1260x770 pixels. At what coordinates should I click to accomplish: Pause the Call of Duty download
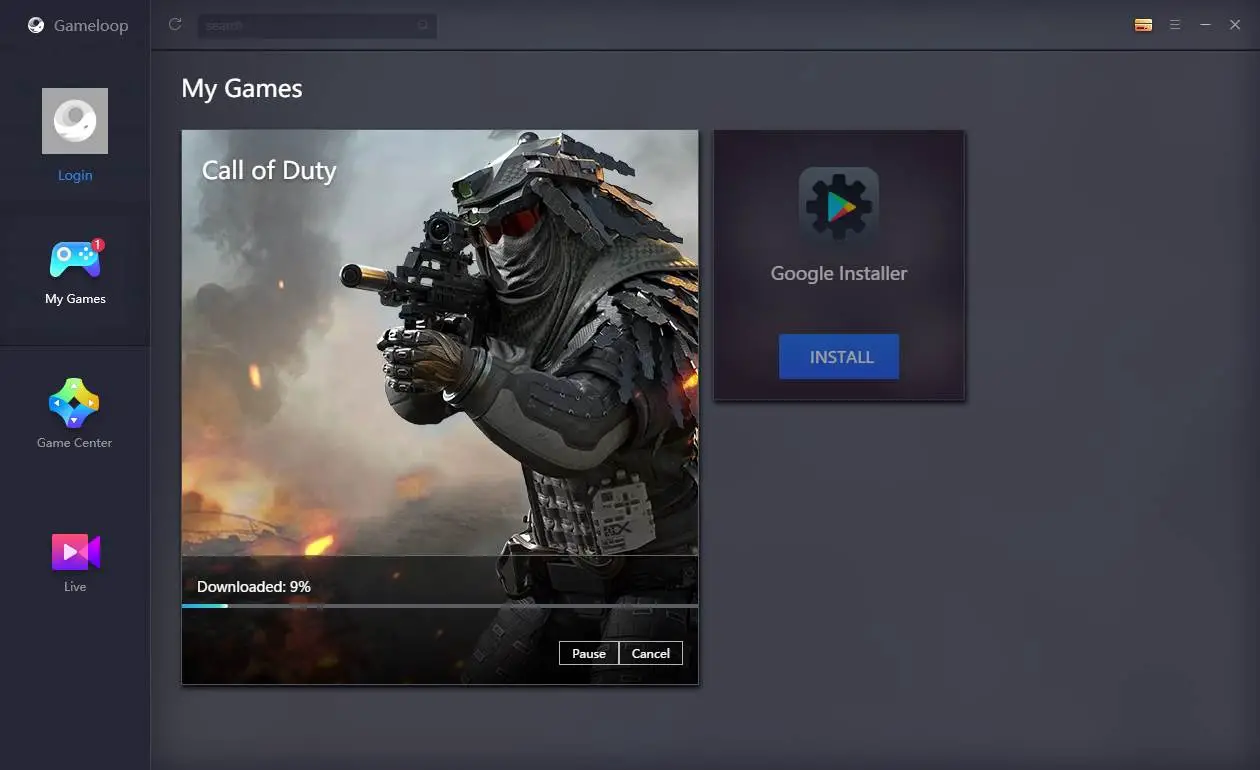tap(589, 653)
